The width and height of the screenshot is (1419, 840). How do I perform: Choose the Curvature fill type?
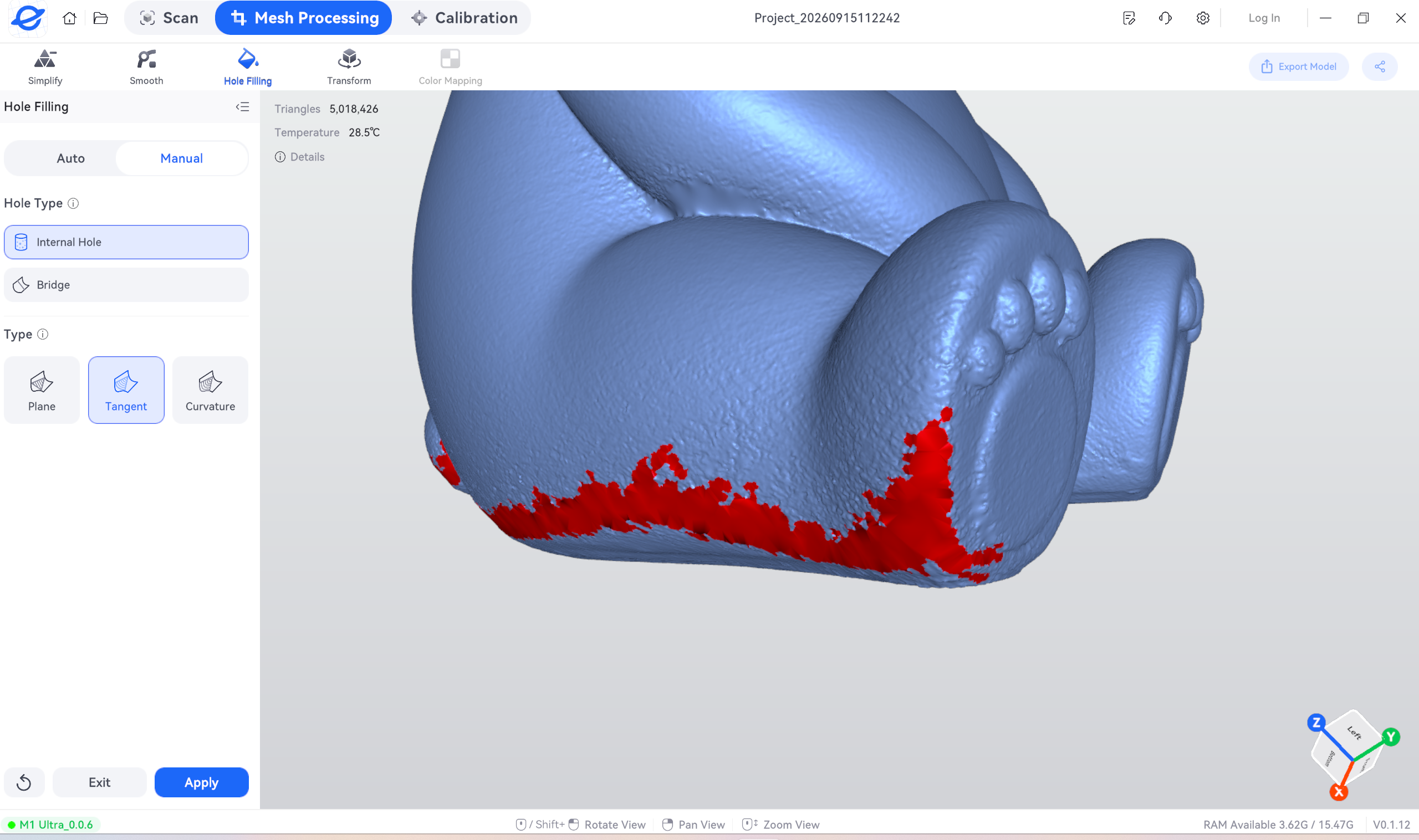[x=210, y=390]
